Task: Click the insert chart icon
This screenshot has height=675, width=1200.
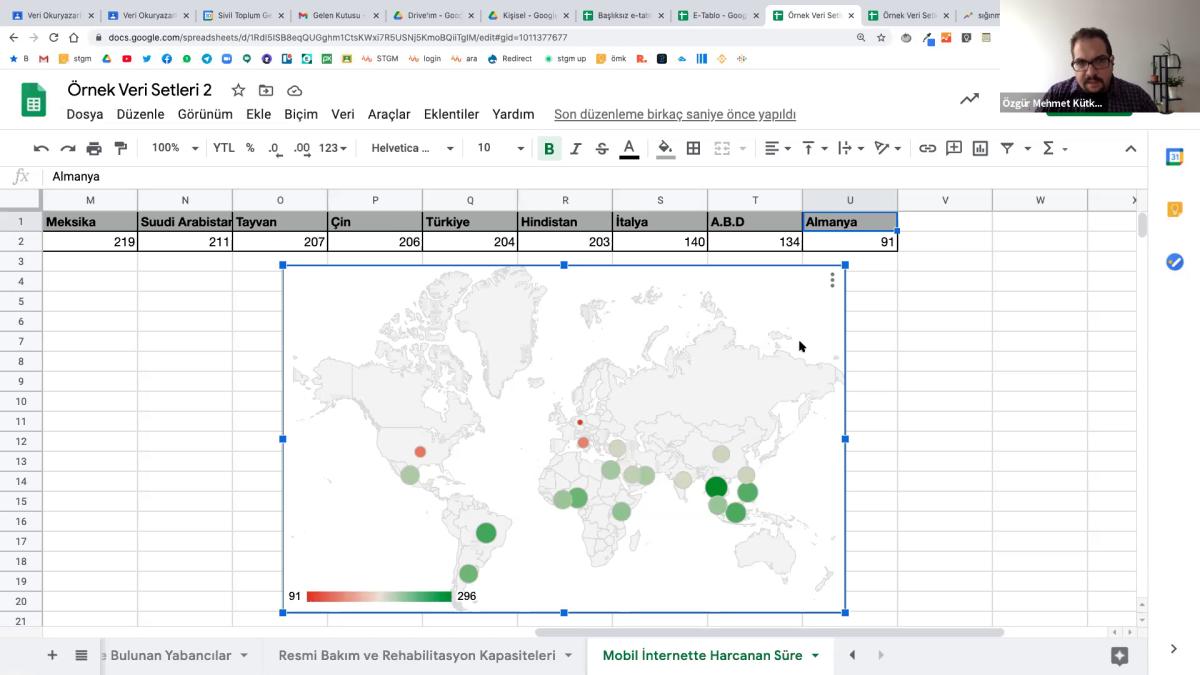Action: (980, 148)
